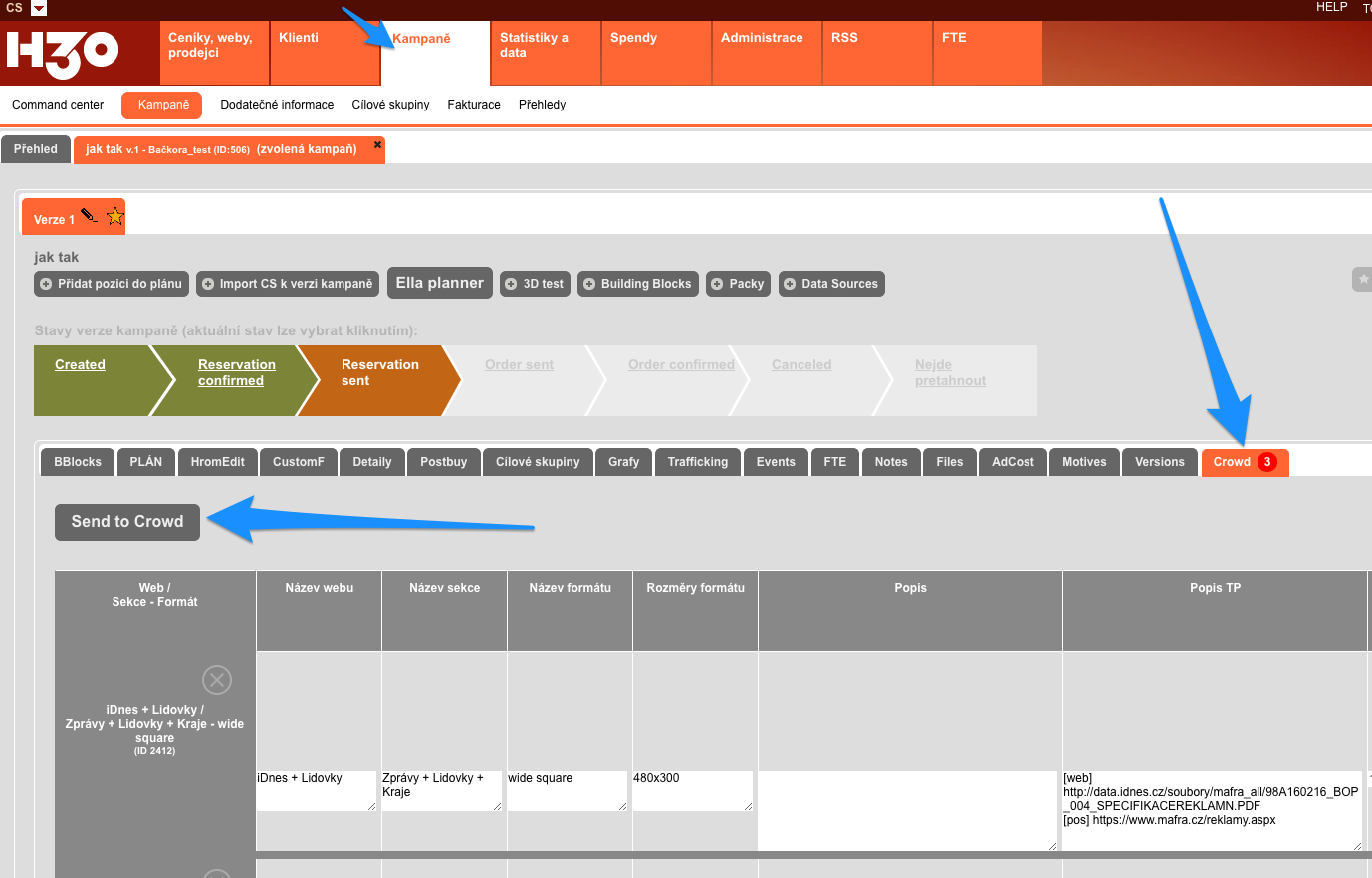Click the plus icon on 3D test

pyautogui.click(x=512, y=284)
